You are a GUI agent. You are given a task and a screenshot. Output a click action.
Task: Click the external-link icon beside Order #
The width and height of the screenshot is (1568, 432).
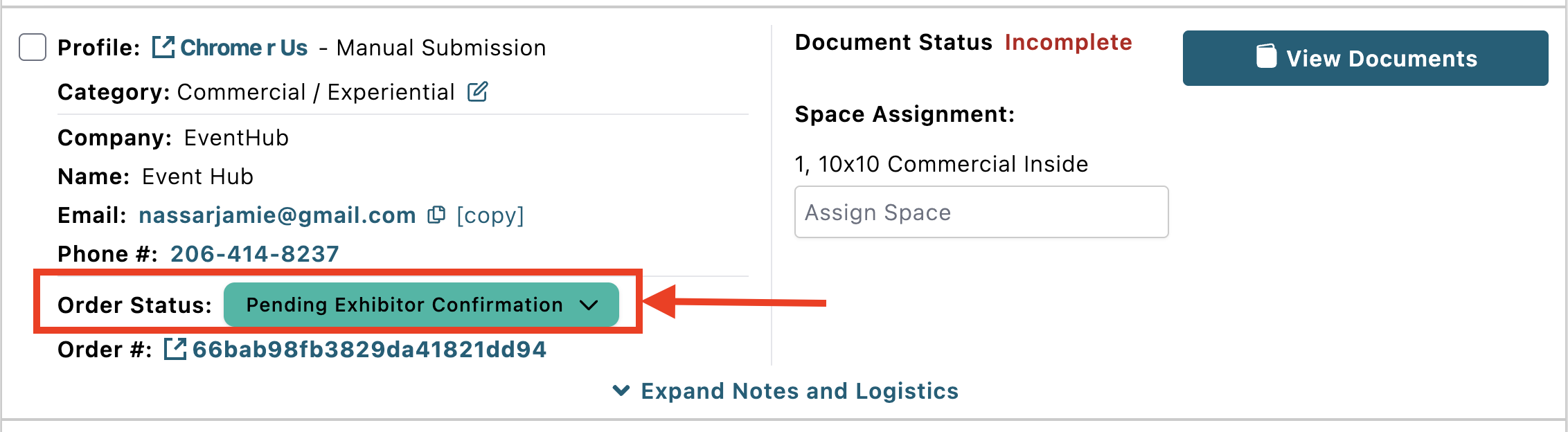tap(175, 349)
